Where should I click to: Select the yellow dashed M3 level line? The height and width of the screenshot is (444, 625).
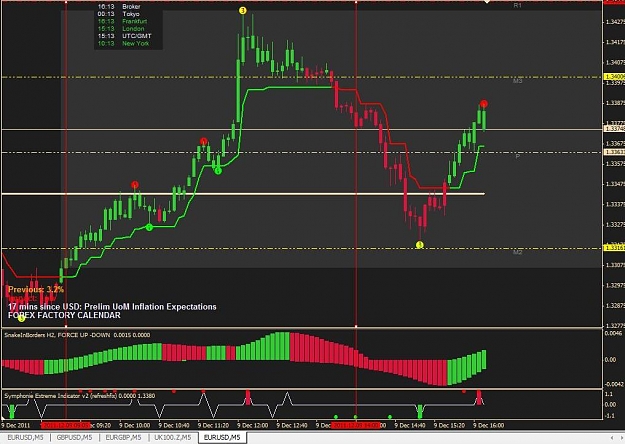pos(301,77)
